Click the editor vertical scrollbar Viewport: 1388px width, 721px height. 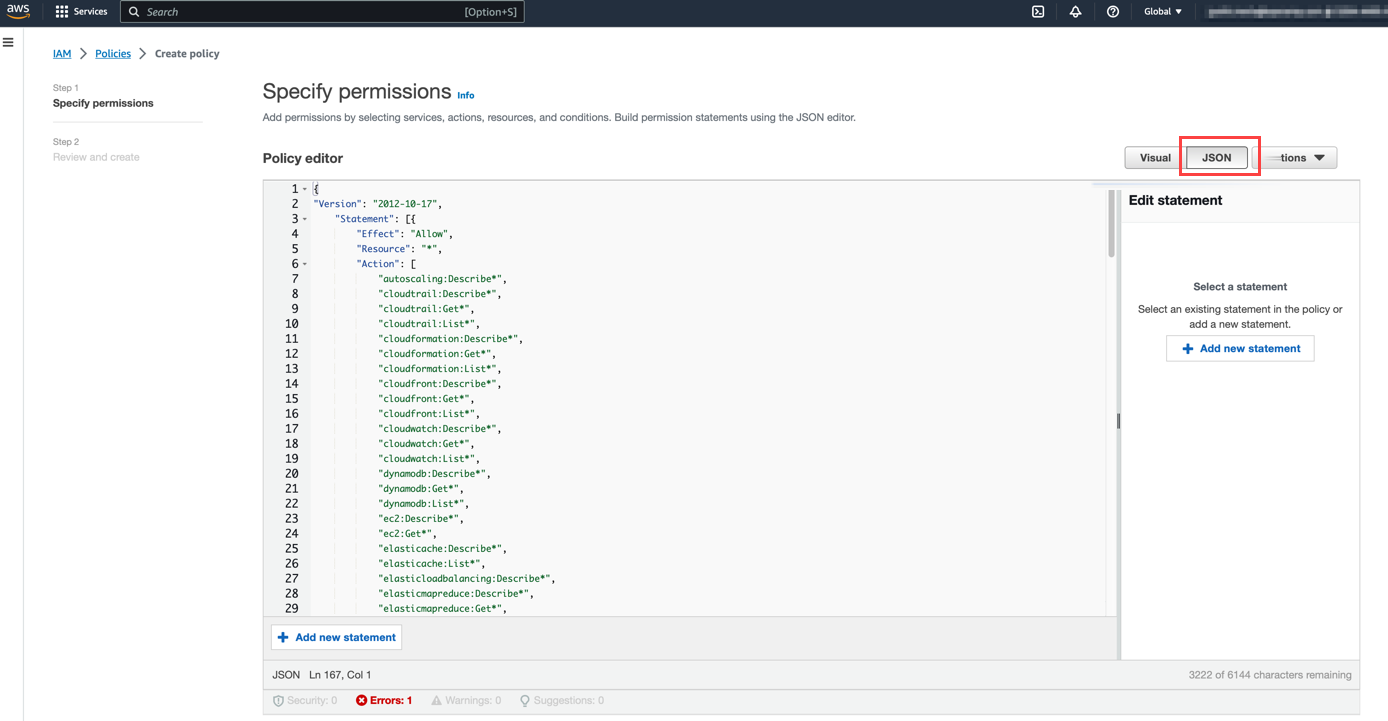tap(1110, 224)
